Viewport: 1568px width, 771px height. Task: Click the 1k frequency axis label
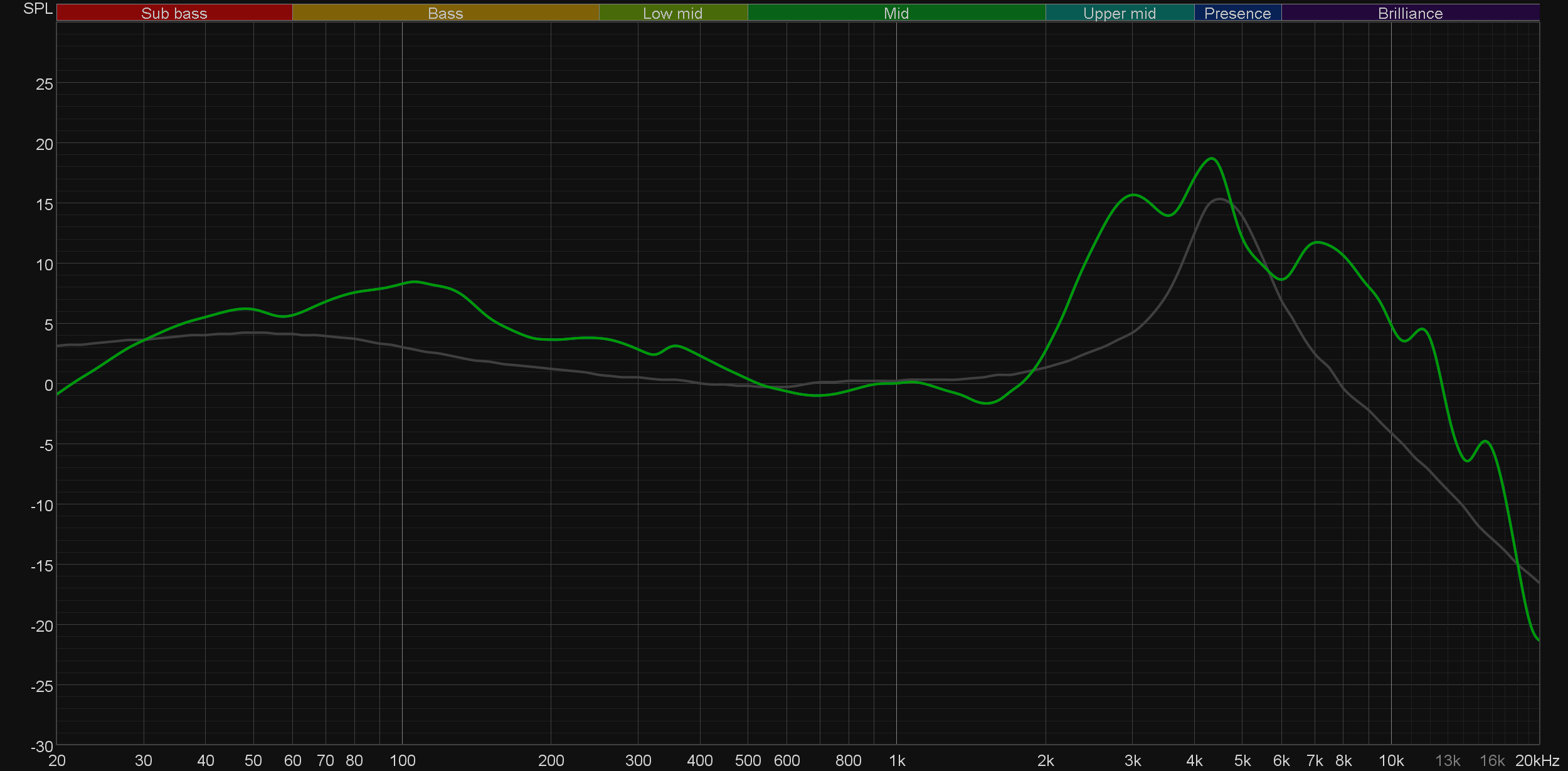(896, 761)
